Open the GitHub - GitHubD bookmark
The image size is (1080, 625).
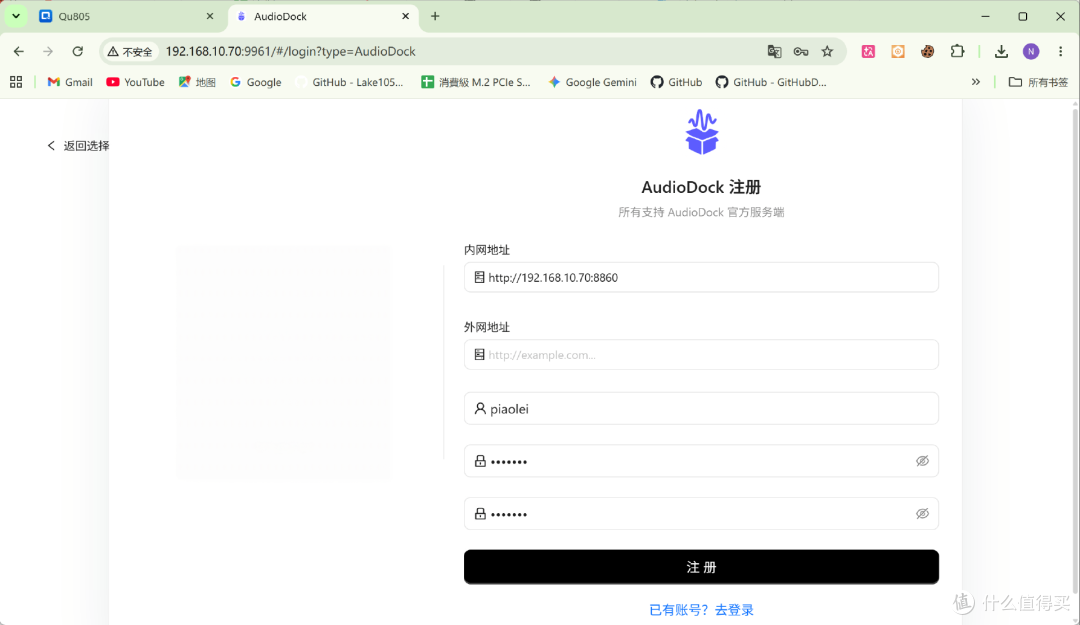click(x=771, y=82)
